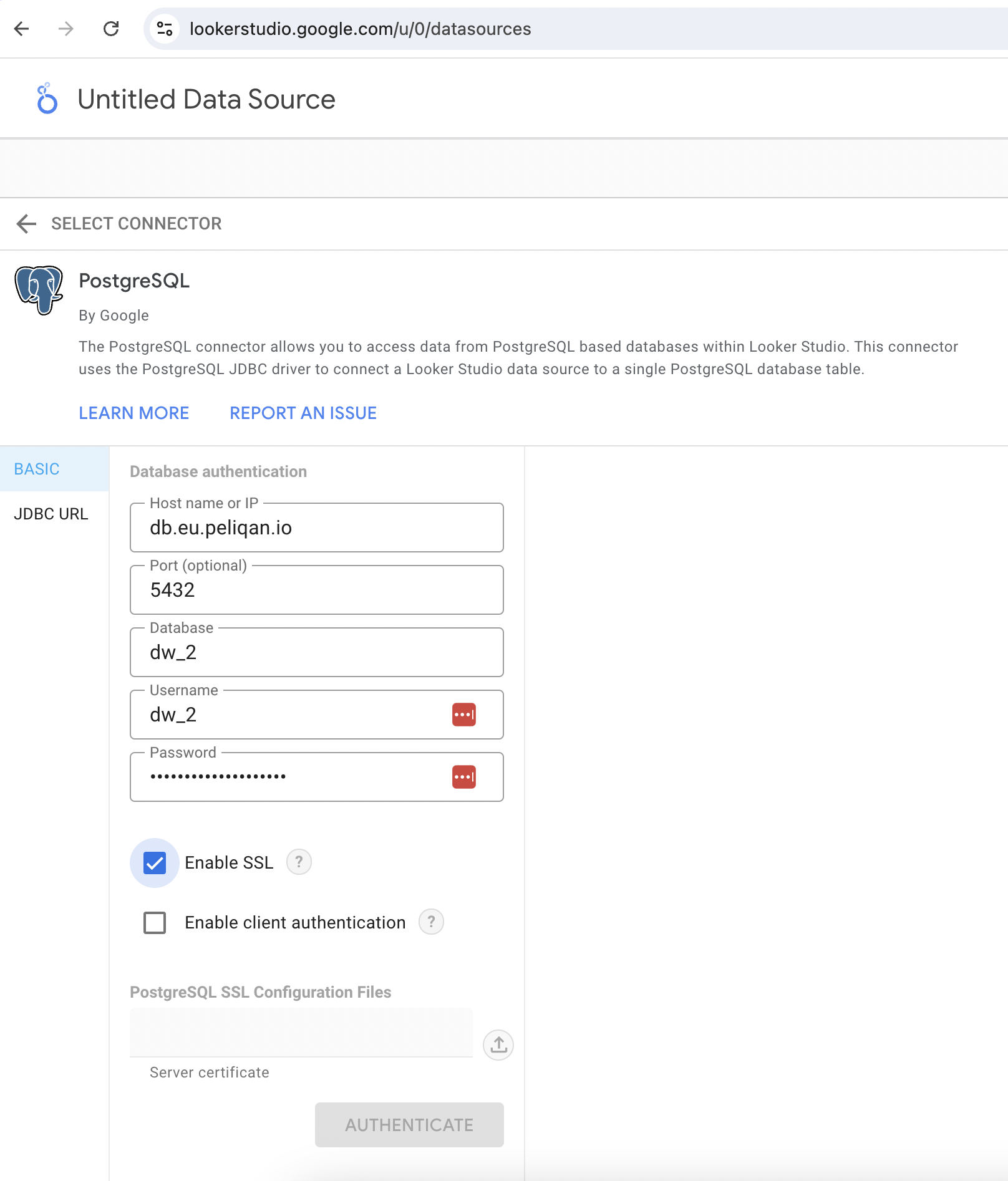Screen dimensions: 1008x1181
Task: Open site information icon in address bar
Action: [165, 29]
